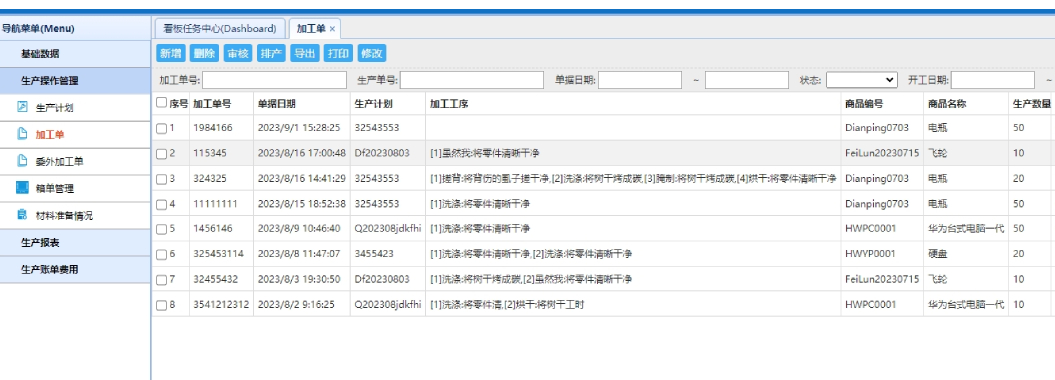Screen dimensions: 1055x380
Task: Click the 打印 toolbar button
Action: pyautogui.click(x=338, y=54)
